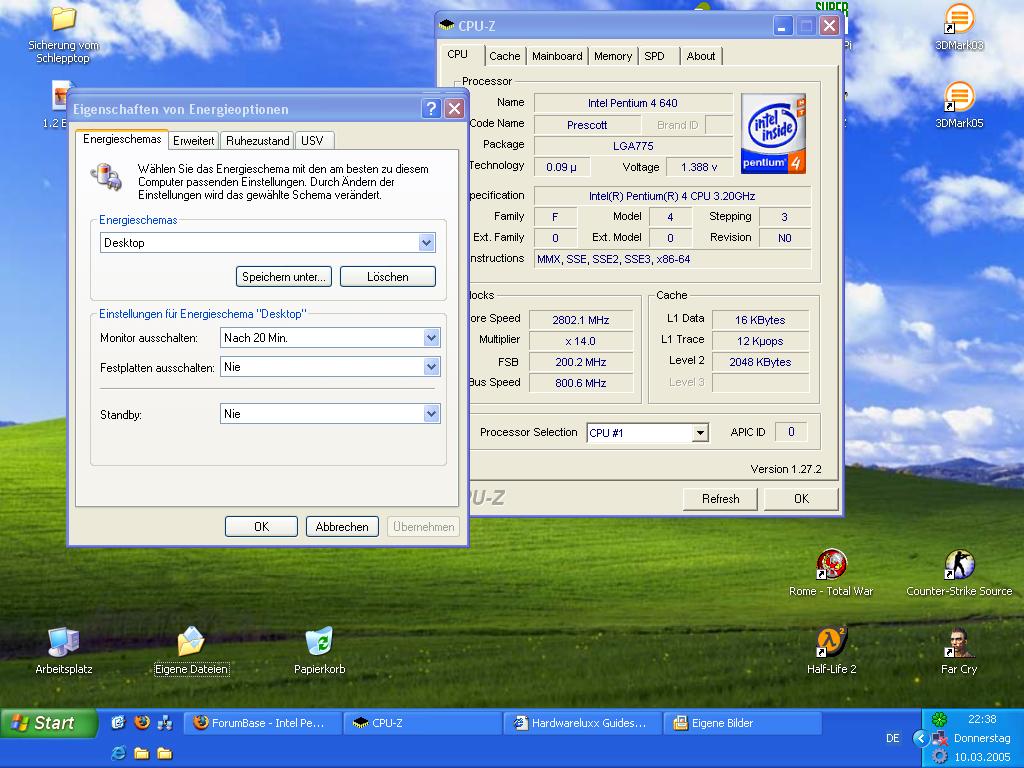Expand hidden tray icons arrow
This screenshot has height=768, width=1024.
920,738
